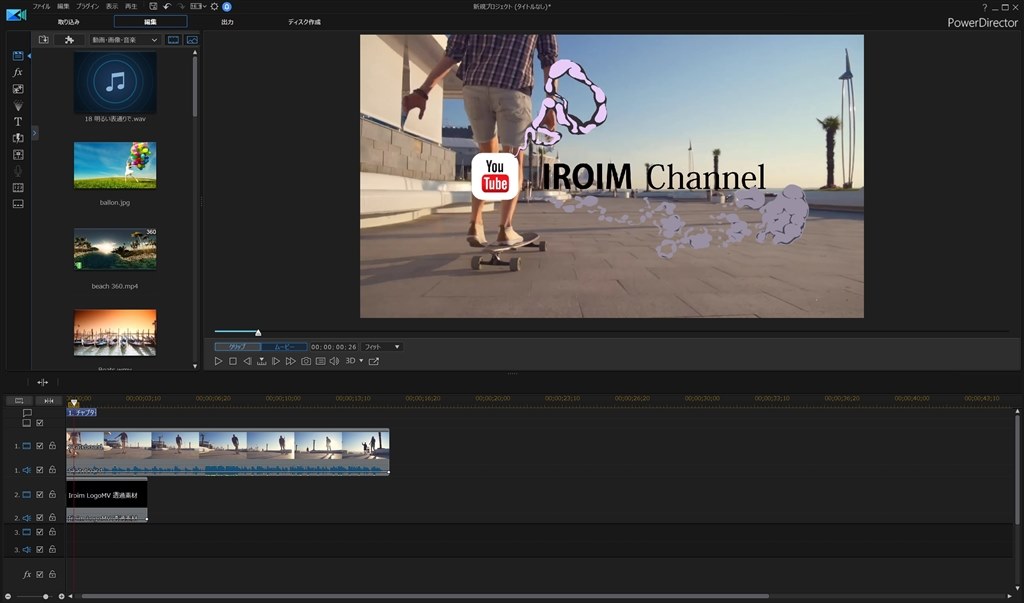
Task: Step to previous frame
Action: [247, 361]
